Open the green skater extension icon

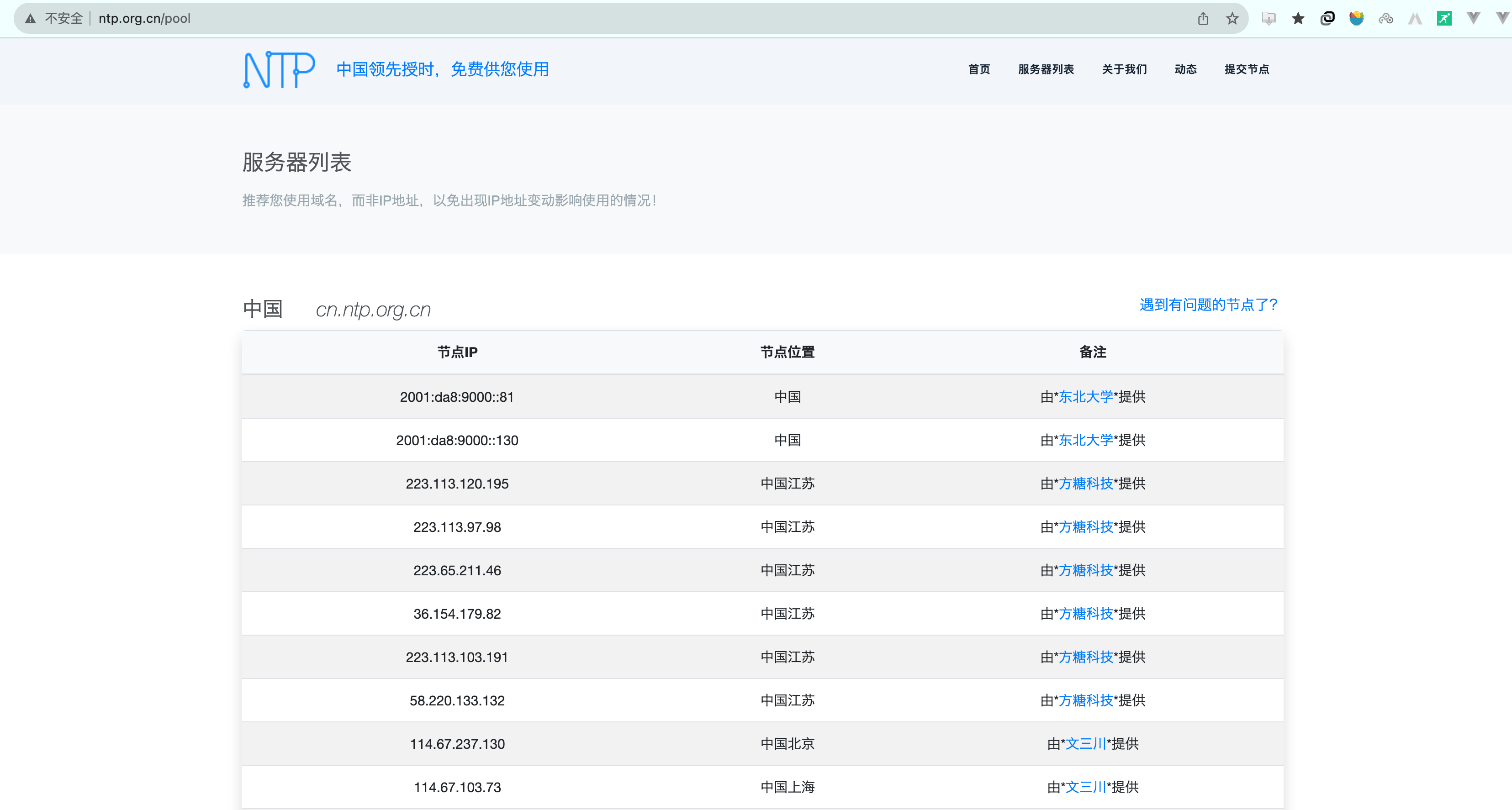pyautogui.click(x=1444, y=19)
